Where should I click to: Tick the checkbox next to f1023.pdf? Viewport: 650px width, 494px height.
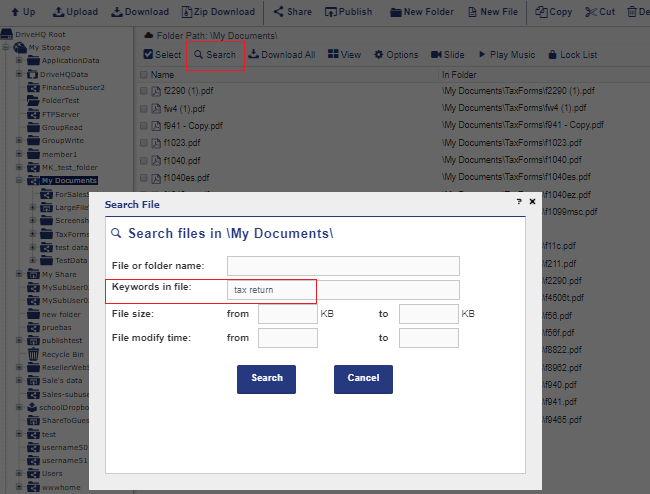(144, 143)
